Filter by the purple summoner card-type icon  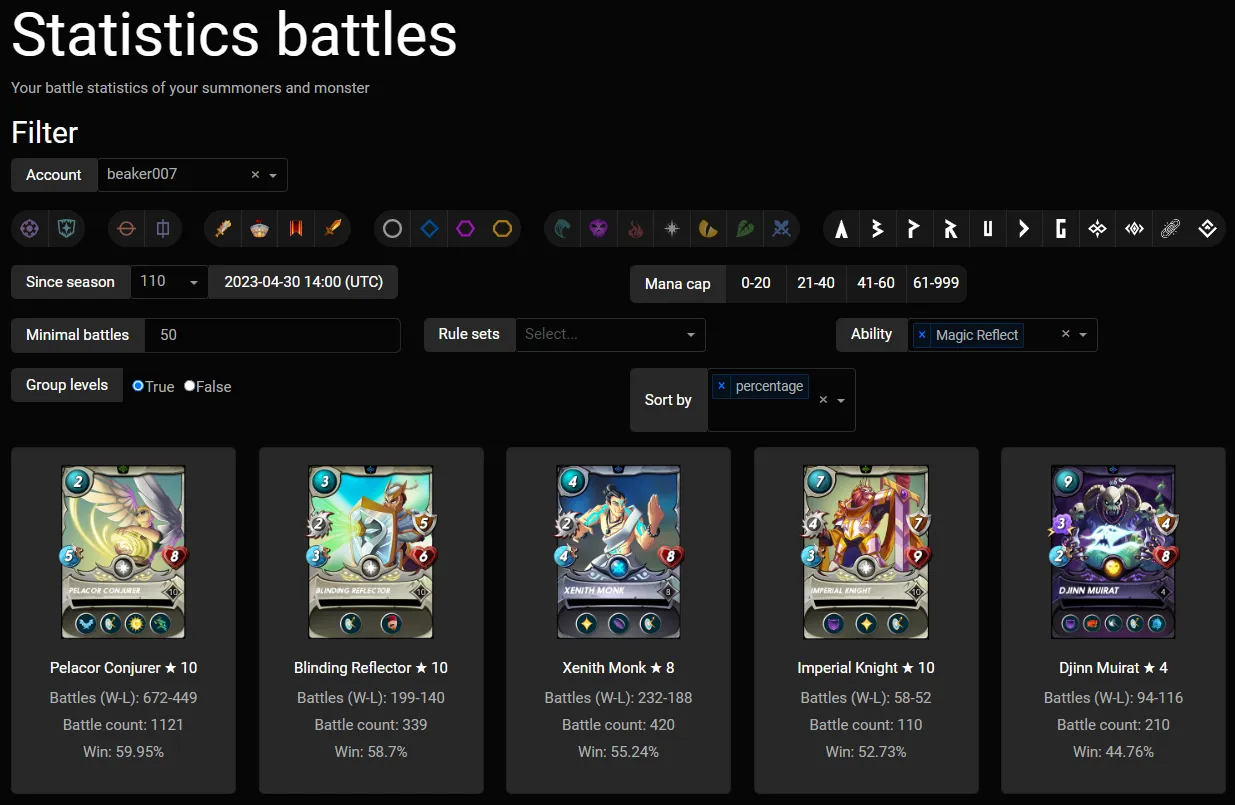[30, 229]
